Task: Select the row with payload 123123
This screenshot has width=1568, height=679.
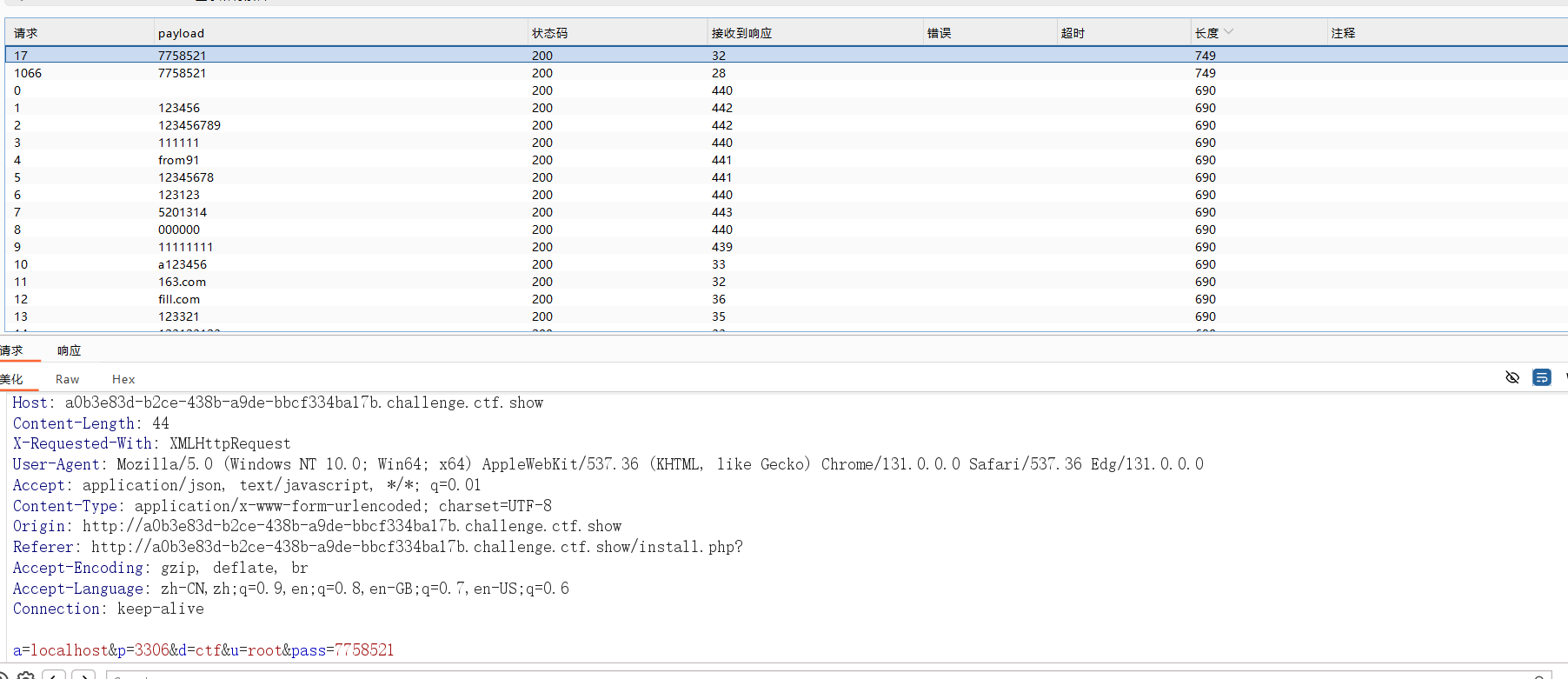Action: coord(787,195)
